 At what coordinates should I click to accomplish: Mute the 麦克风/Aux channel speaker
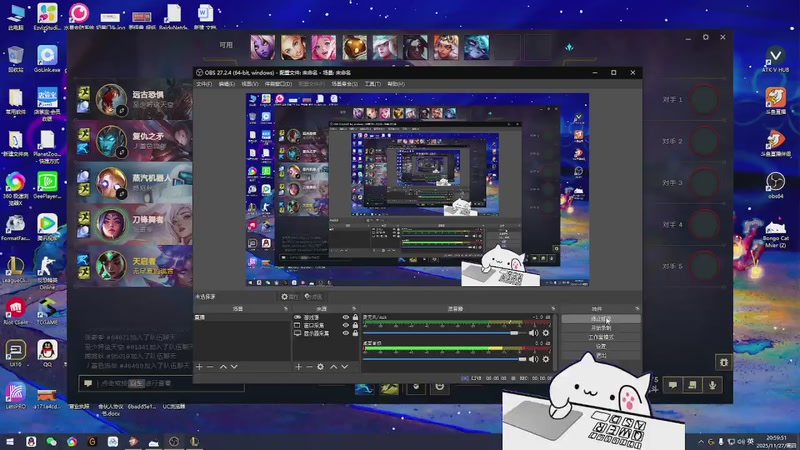tap(534, 333)
